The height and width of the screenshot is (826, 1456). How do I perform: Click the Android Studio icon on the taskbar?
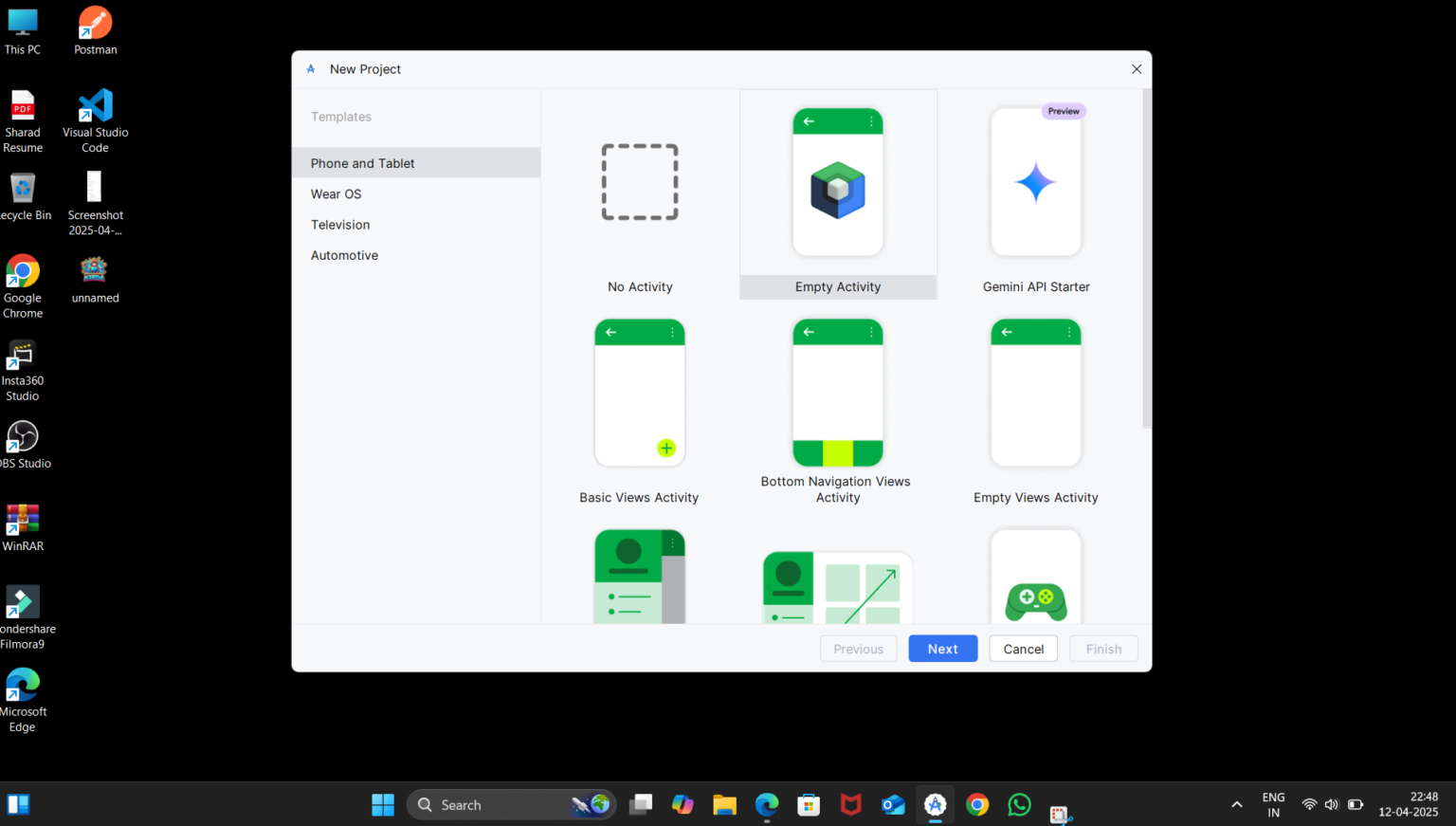tap(935, 804)
